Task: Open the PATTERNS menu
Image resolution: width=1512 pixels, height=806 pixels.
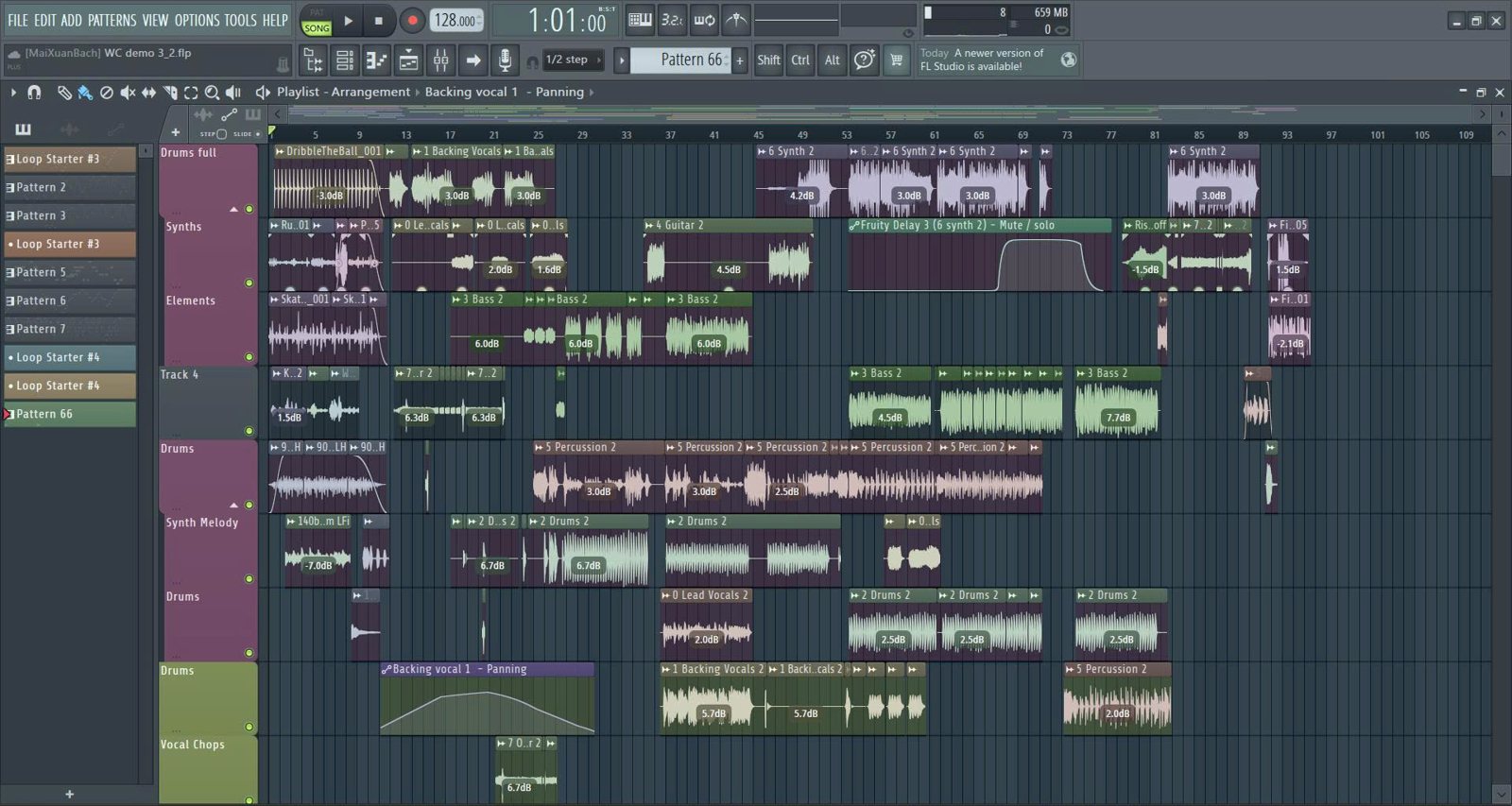Action: pyautogui.click(x=112, y=20)
